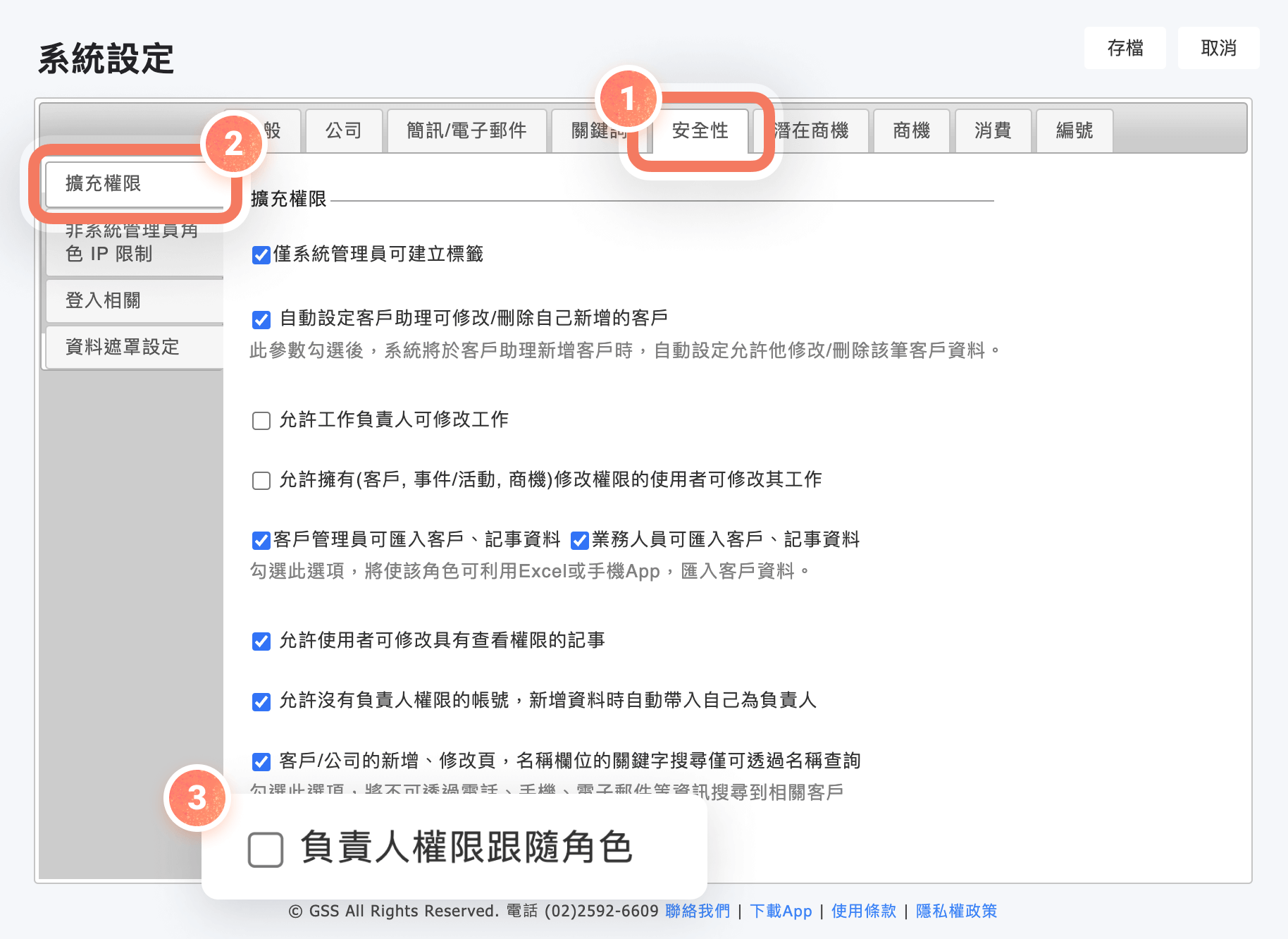Toggle 允許沒有負責人權限的帳號 checkbox

tap(261, 701)
